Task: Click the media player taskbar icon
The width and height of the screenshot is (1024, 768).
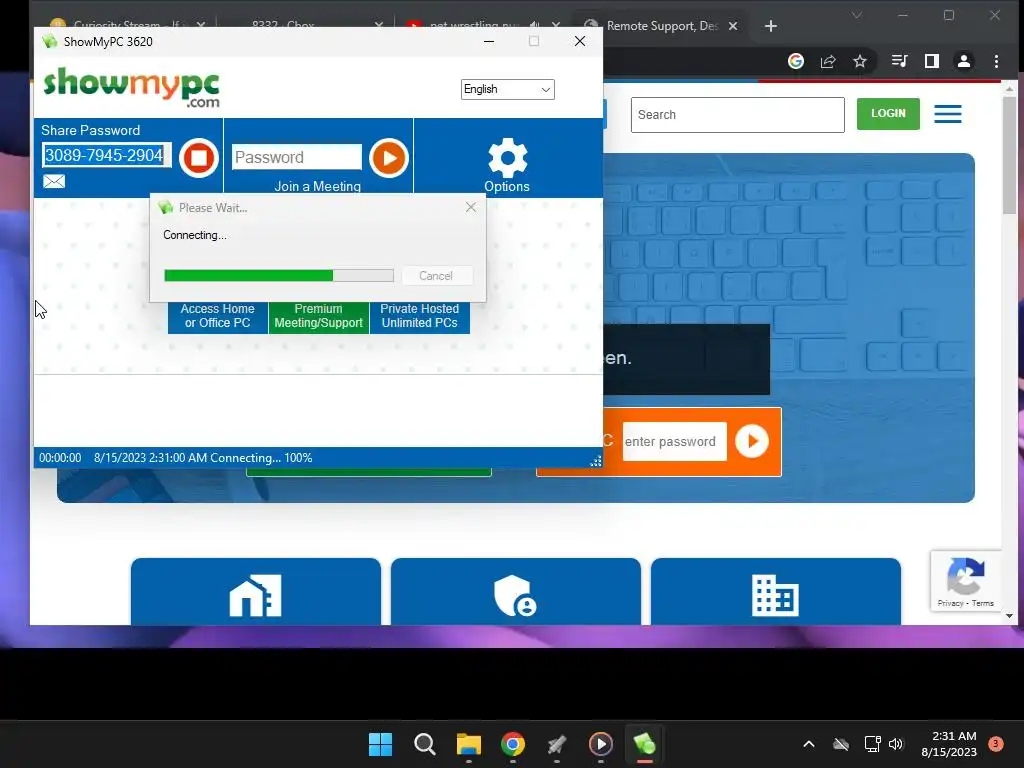Action: click(601, 744)
